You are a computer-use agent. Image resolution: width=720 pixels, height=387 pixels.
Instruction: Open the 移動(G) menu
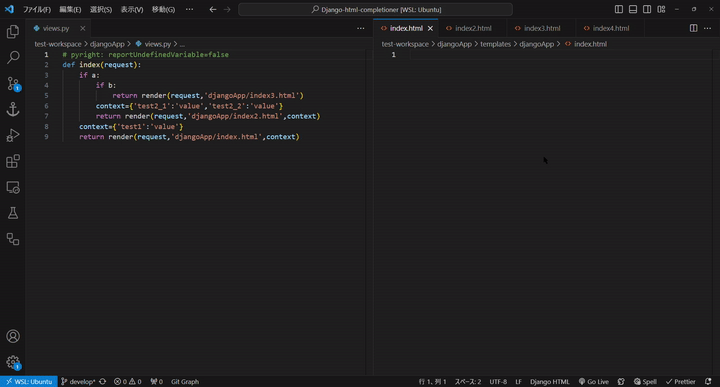click(x=163, y=9)
